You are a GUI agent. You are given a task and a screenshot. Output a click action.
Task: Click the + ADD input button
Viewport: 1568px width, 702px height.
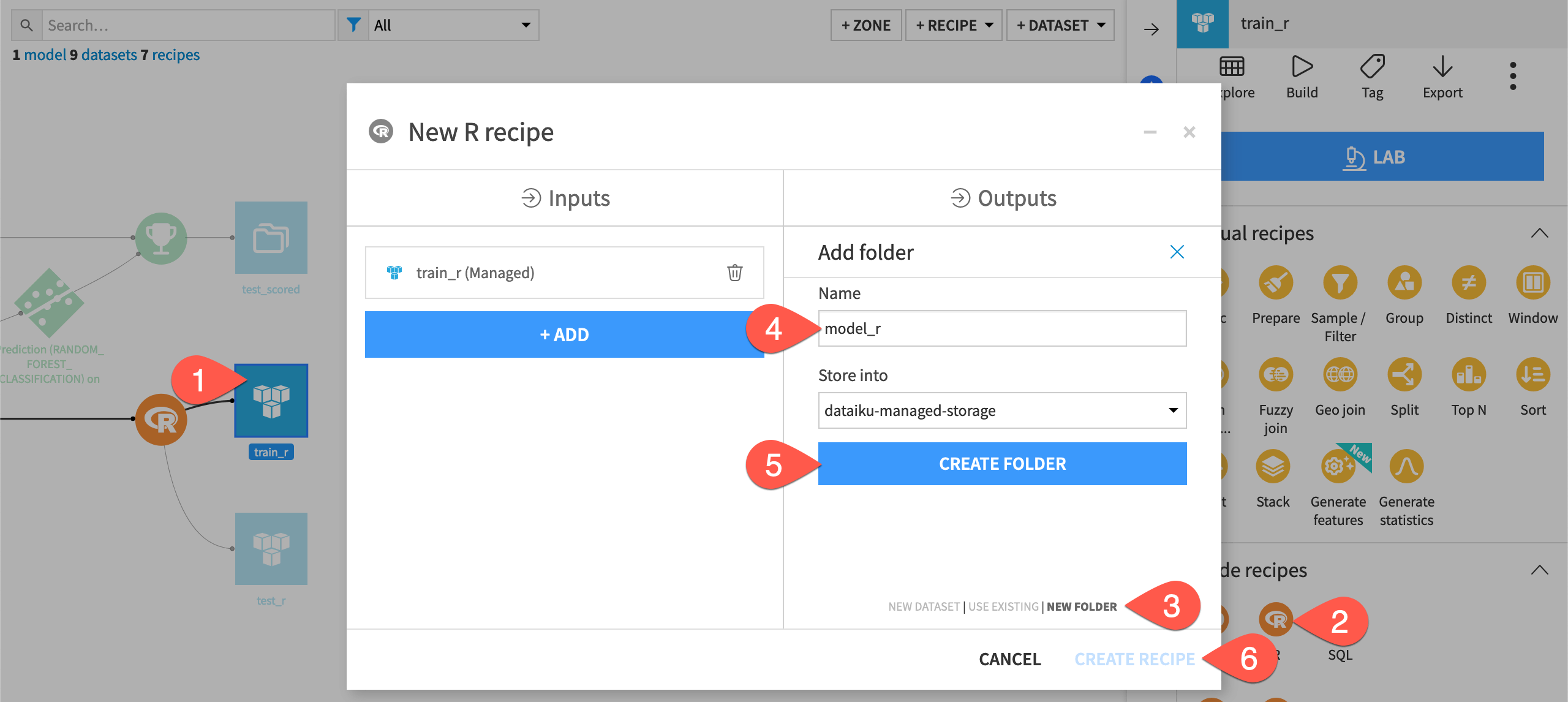[564, 334]
